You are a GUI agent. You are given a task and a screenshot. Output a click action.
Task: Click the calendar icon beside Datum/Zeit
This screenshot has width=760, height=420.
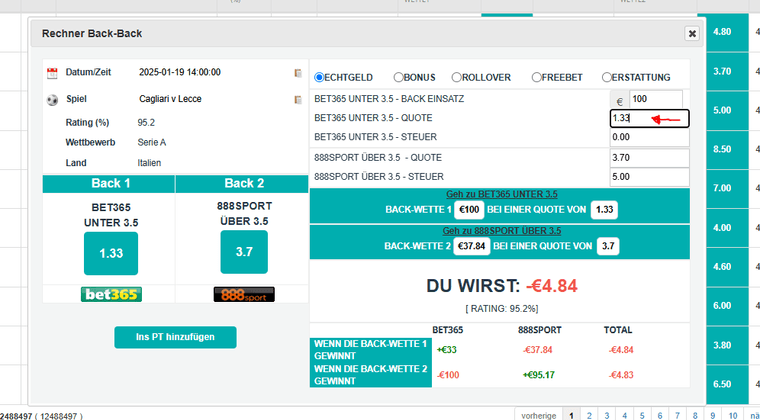coord(52,74)
